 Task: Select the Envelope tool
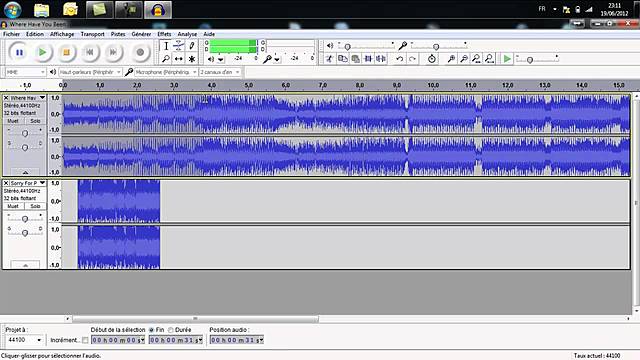(x=179, y=46)
